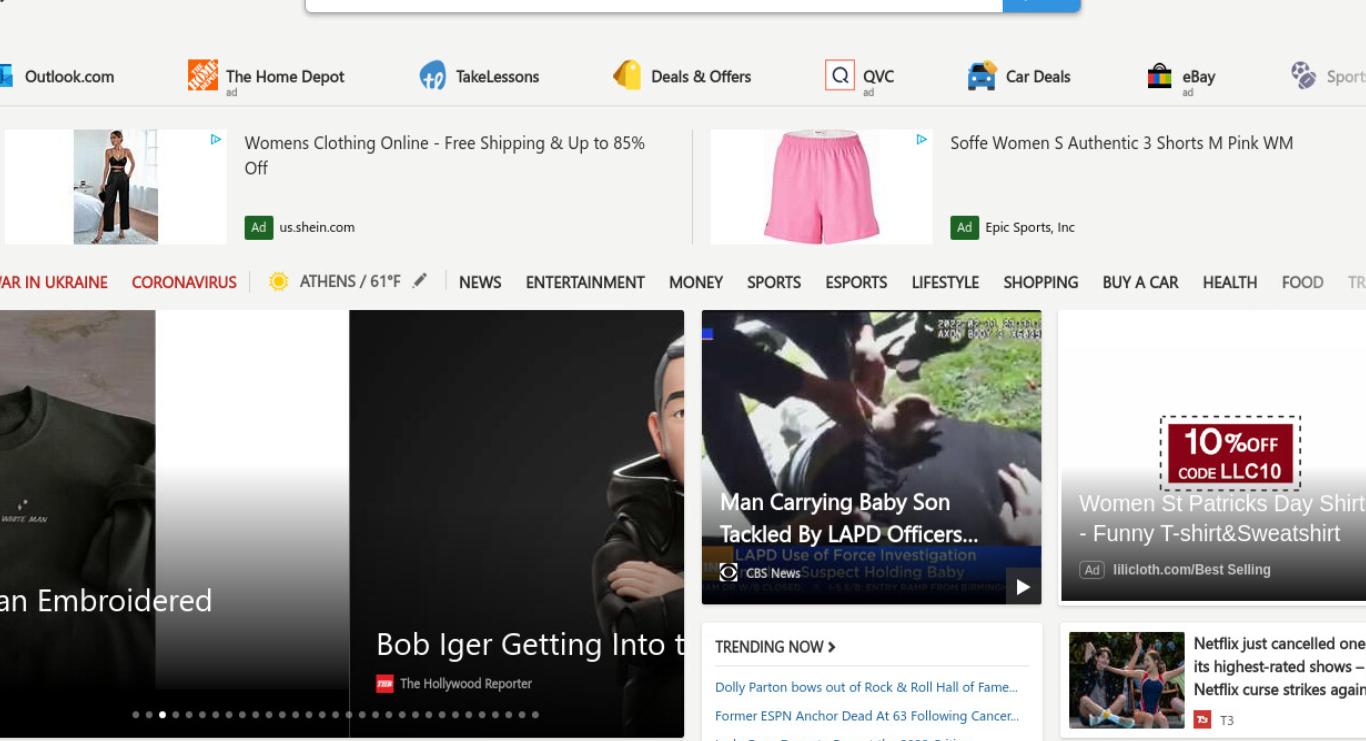Open the Lifestyle section

click(945, 282)
